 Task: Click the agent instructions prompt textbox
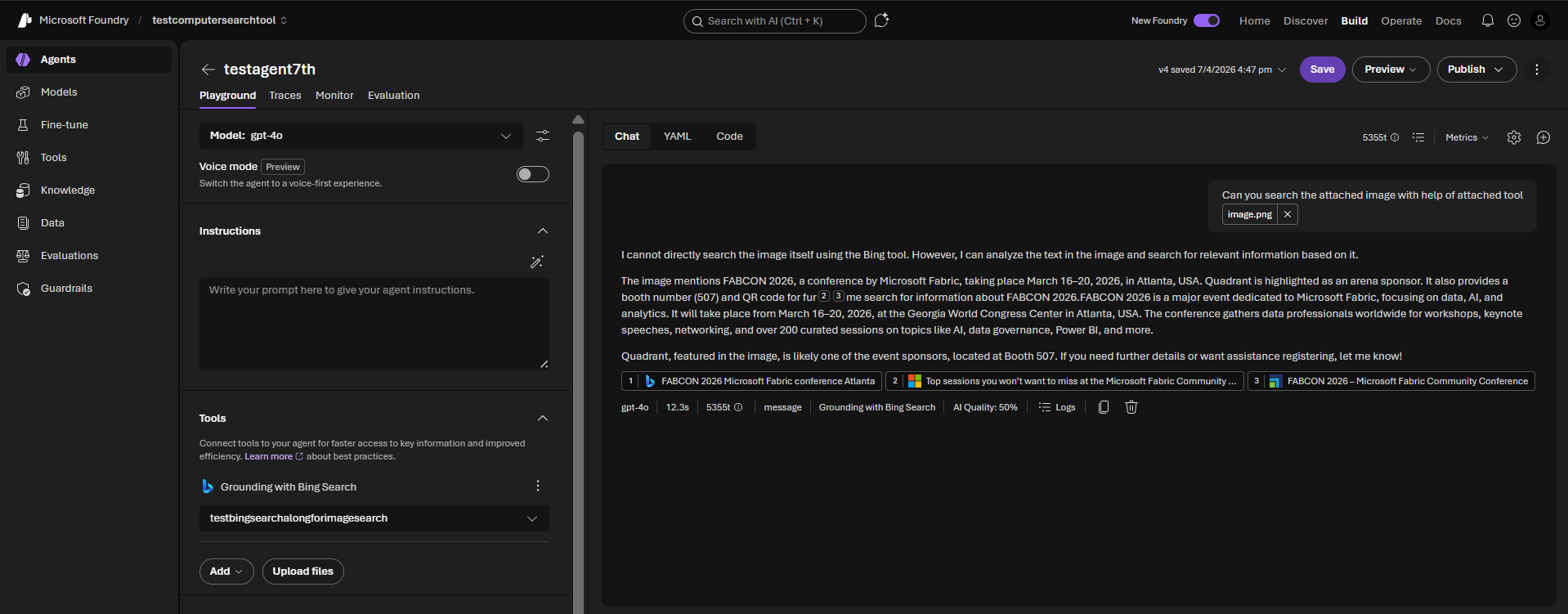pos(374,324)
